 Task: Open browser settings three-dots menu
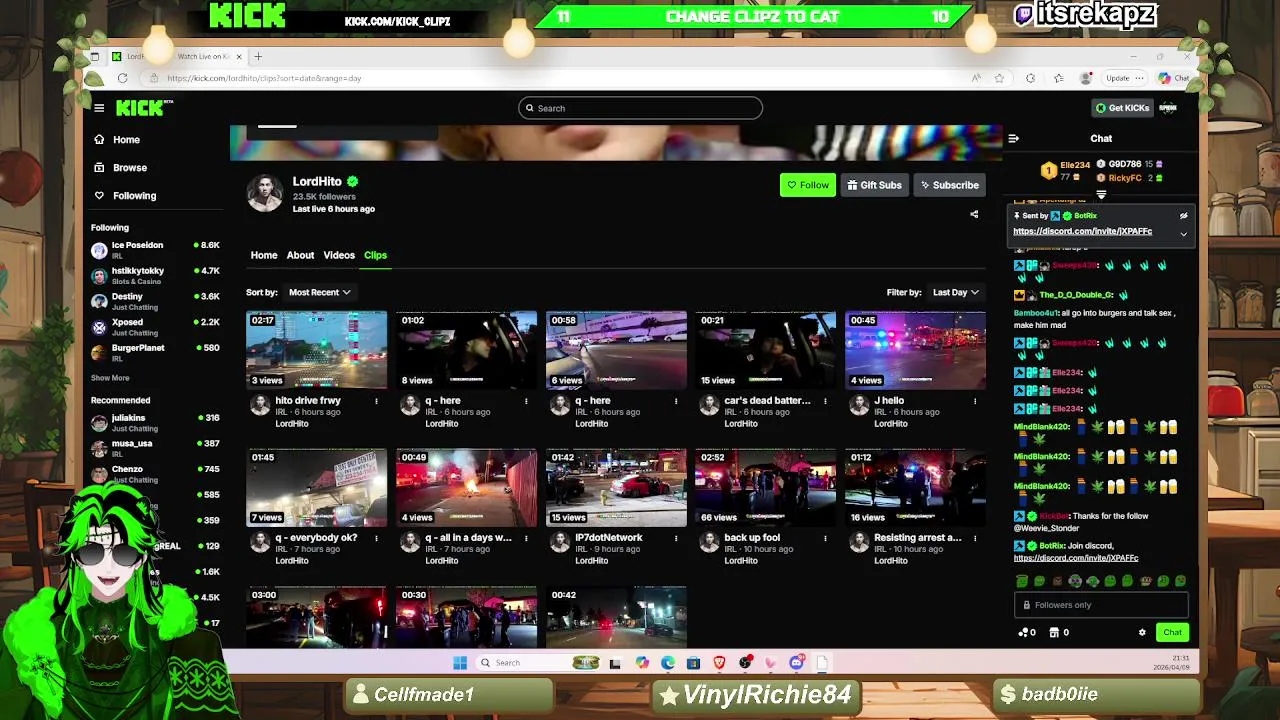click(x=1139, y=78)
